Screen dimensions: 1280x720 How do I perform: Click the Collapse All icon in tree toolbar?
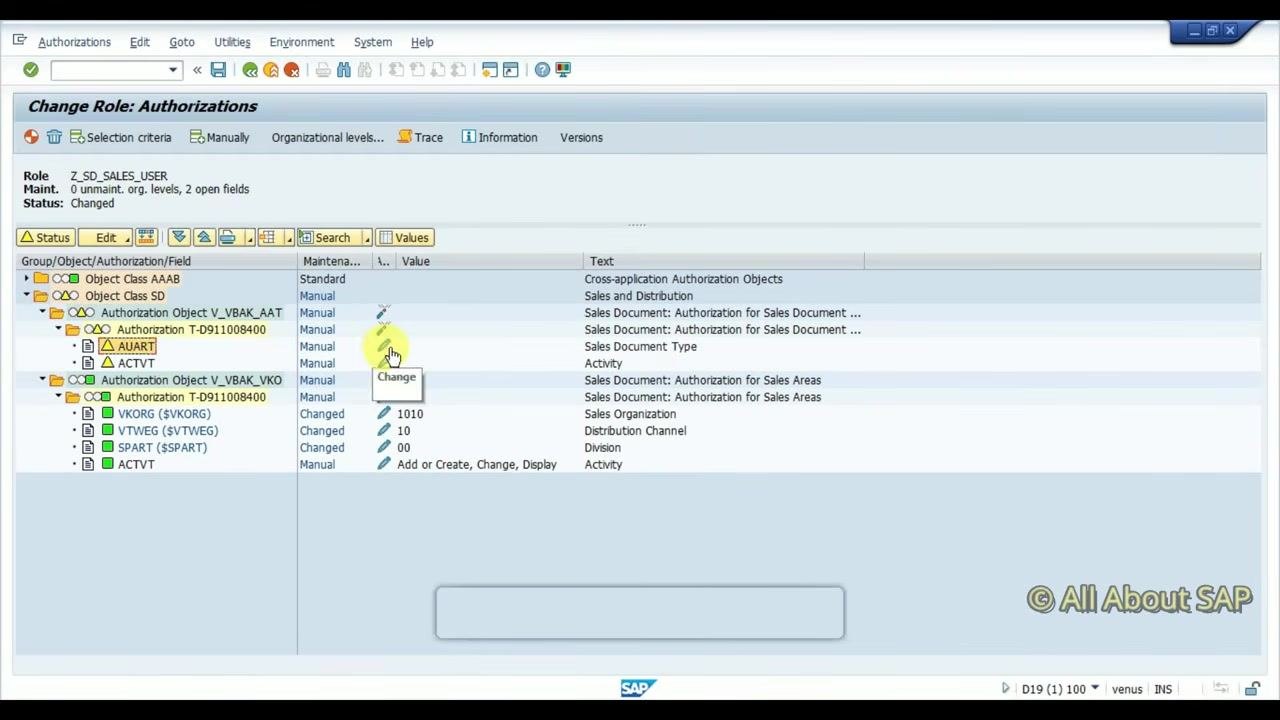203,238
